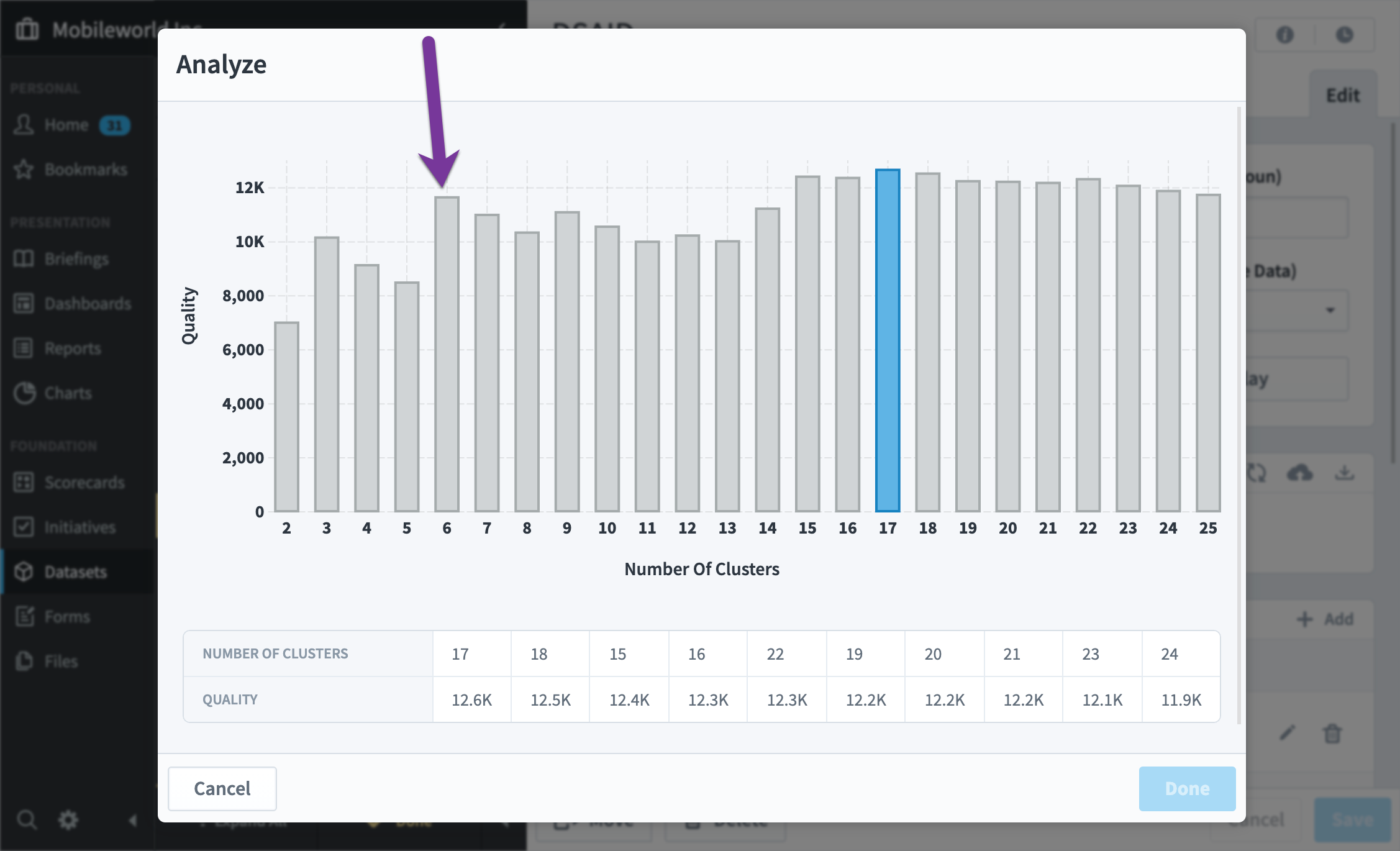This screenshot has width=1400, height=851.
Task: Click the Cancel button in Analyze dialog
Action: pyautogui.click(x=222, y=788)
